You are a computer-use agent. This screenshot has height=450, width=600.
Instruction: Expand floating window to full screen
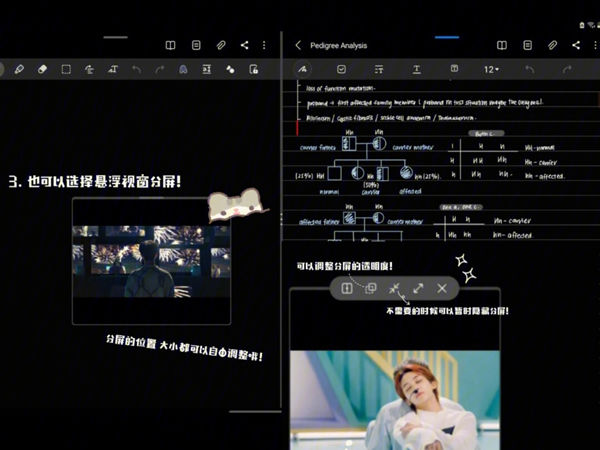[418, 288]
